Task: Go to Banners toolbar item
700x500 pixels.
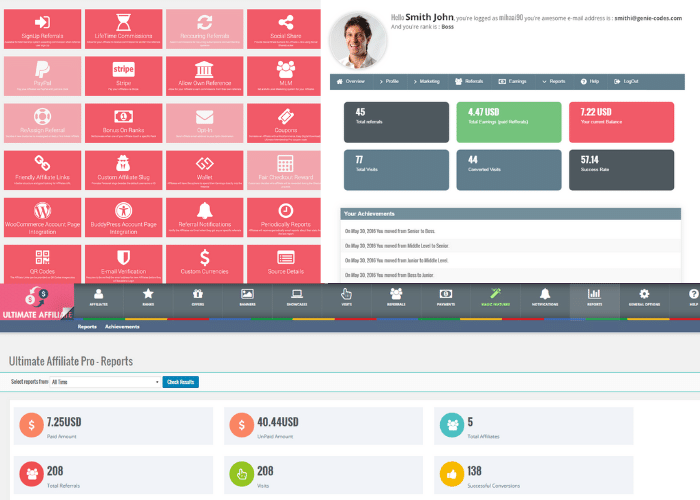Action: click(247, 298)
